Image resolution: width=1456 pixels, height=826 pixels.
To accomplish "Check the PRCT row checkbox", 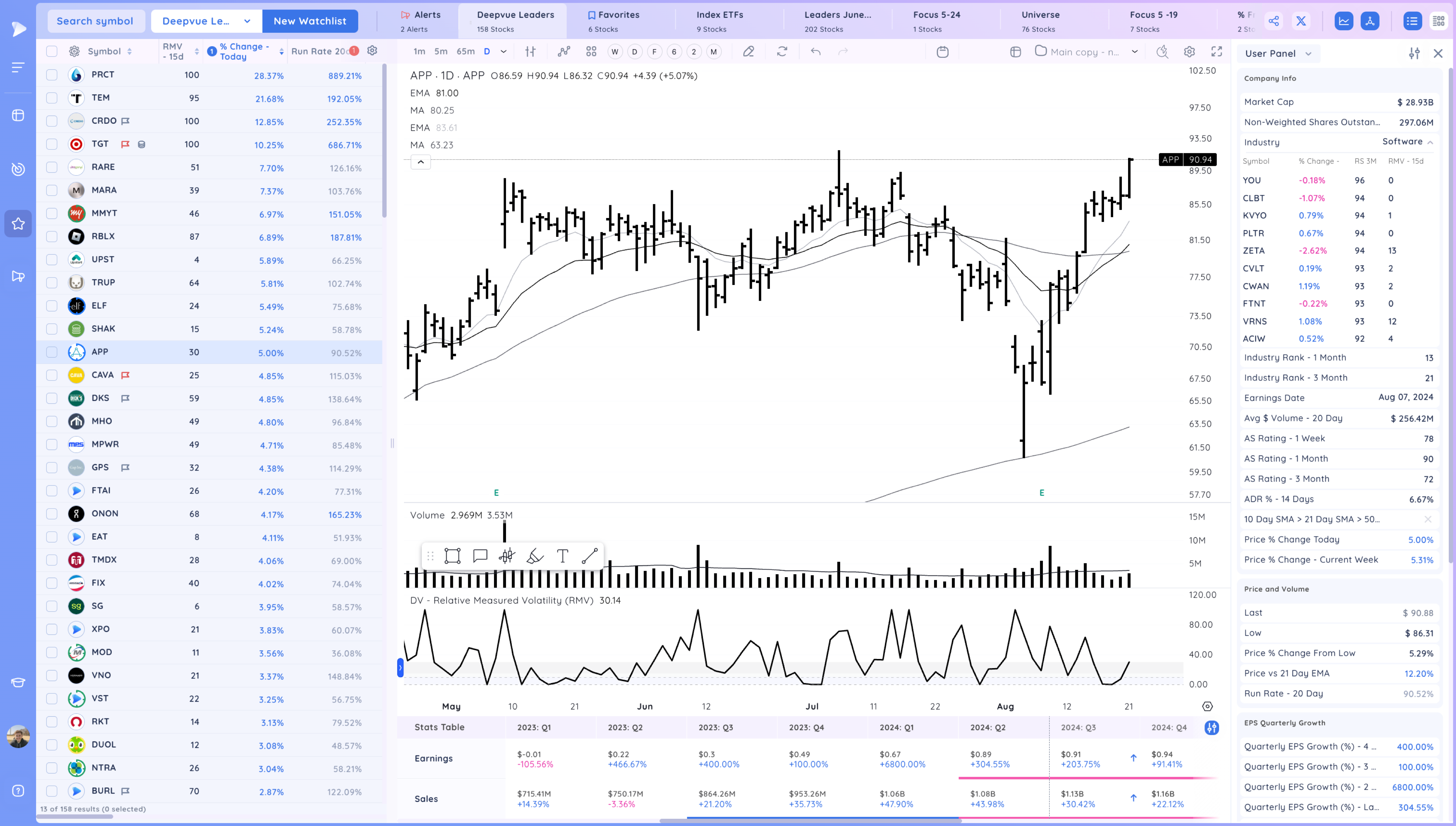I will point(52,75).
